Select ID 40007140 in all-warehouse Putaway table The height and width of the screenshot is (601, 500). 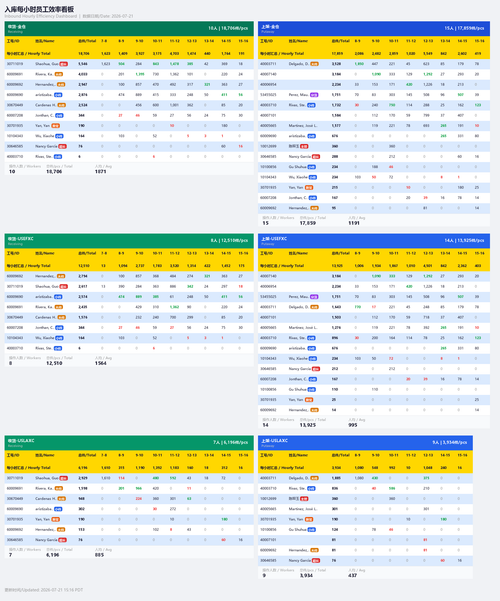coord(268,74)
